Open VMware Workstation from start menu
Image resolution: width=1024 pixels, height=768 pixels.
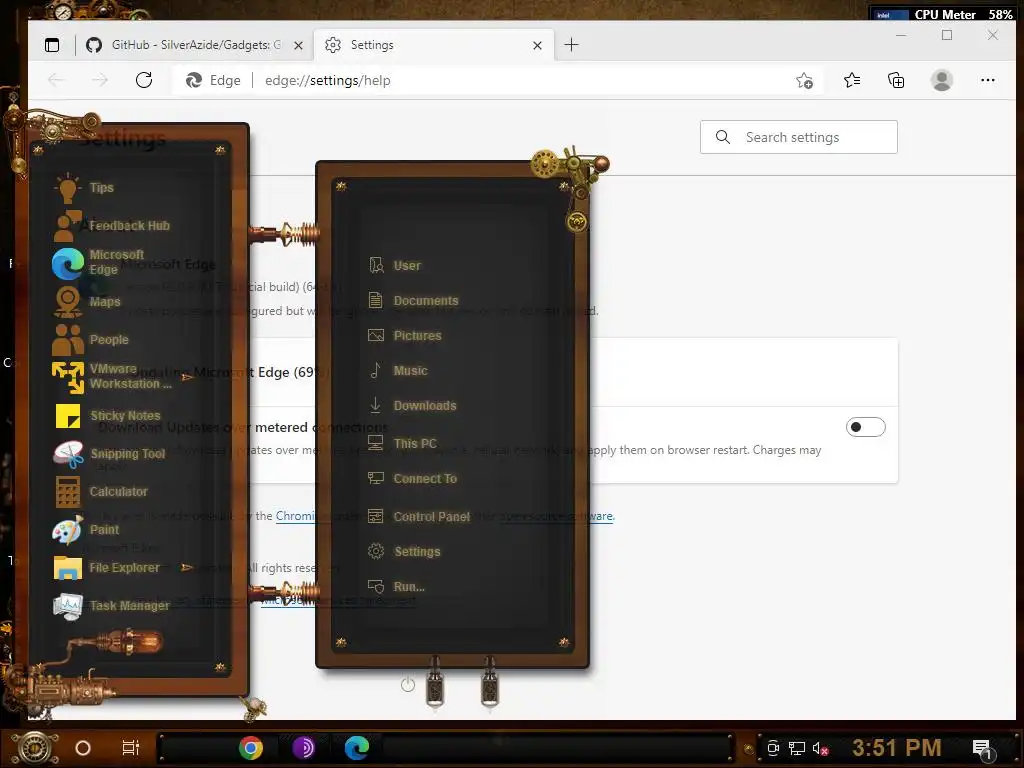112,377
